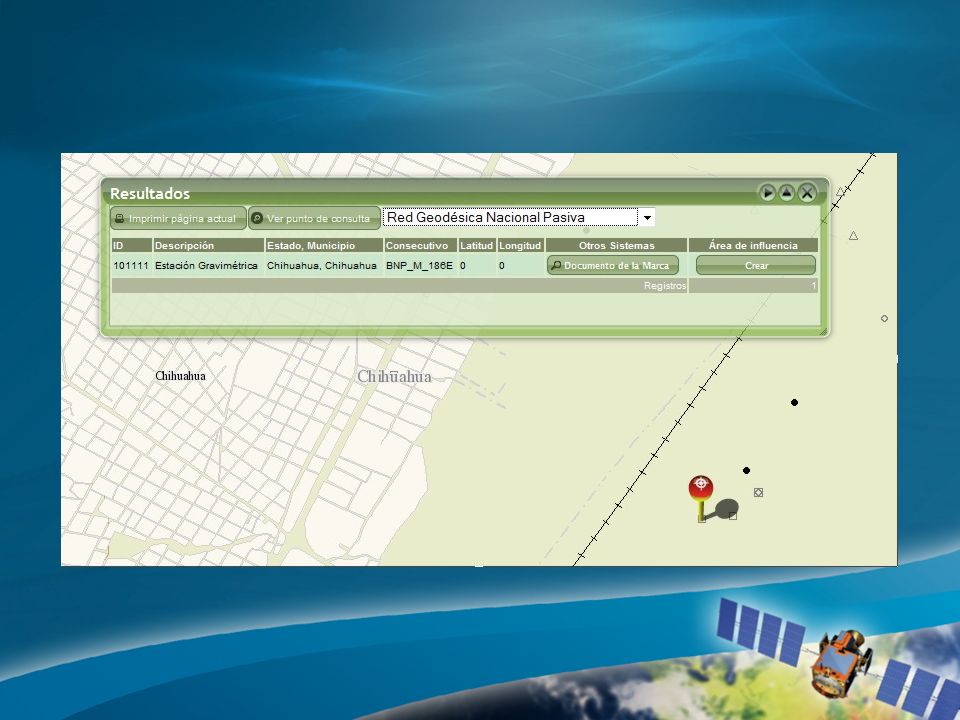960x720 pixels.
Task: Close the Resultados panel with the X icon
Action: coord(808,193)
